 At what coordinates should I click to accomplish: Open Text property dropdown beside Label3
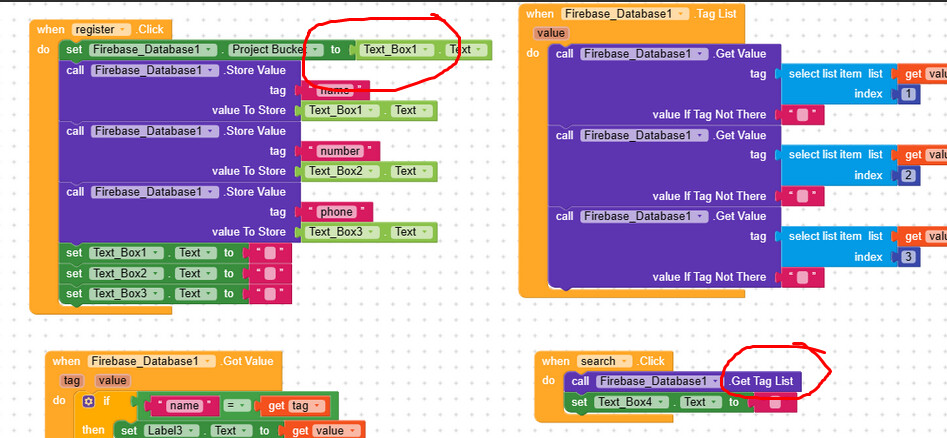coord(233,431)
